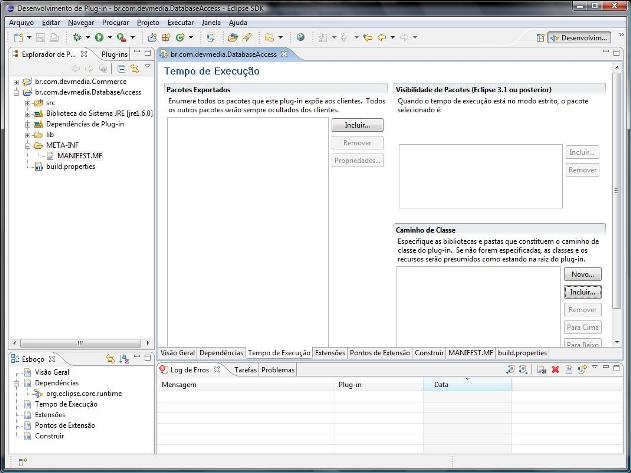Open the Log de Erros view menu triangle
Image resolution: width=631 pixels, height=473 pixels.
point(595,367)
